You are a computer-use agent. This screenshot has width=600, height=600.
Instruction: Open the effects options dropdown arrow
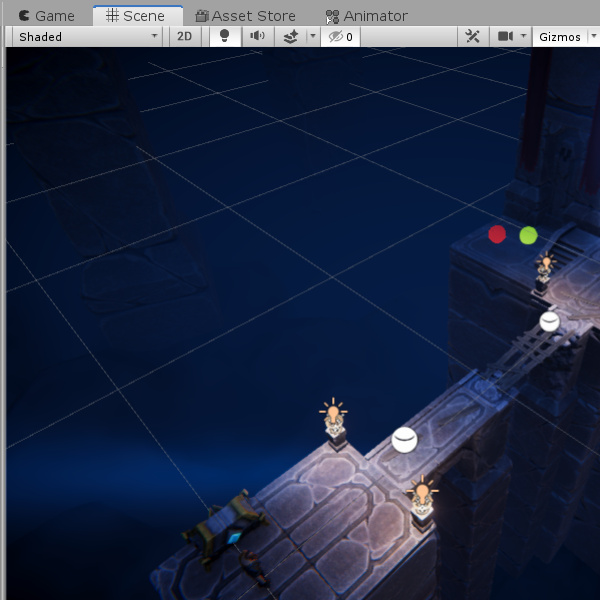313,37
